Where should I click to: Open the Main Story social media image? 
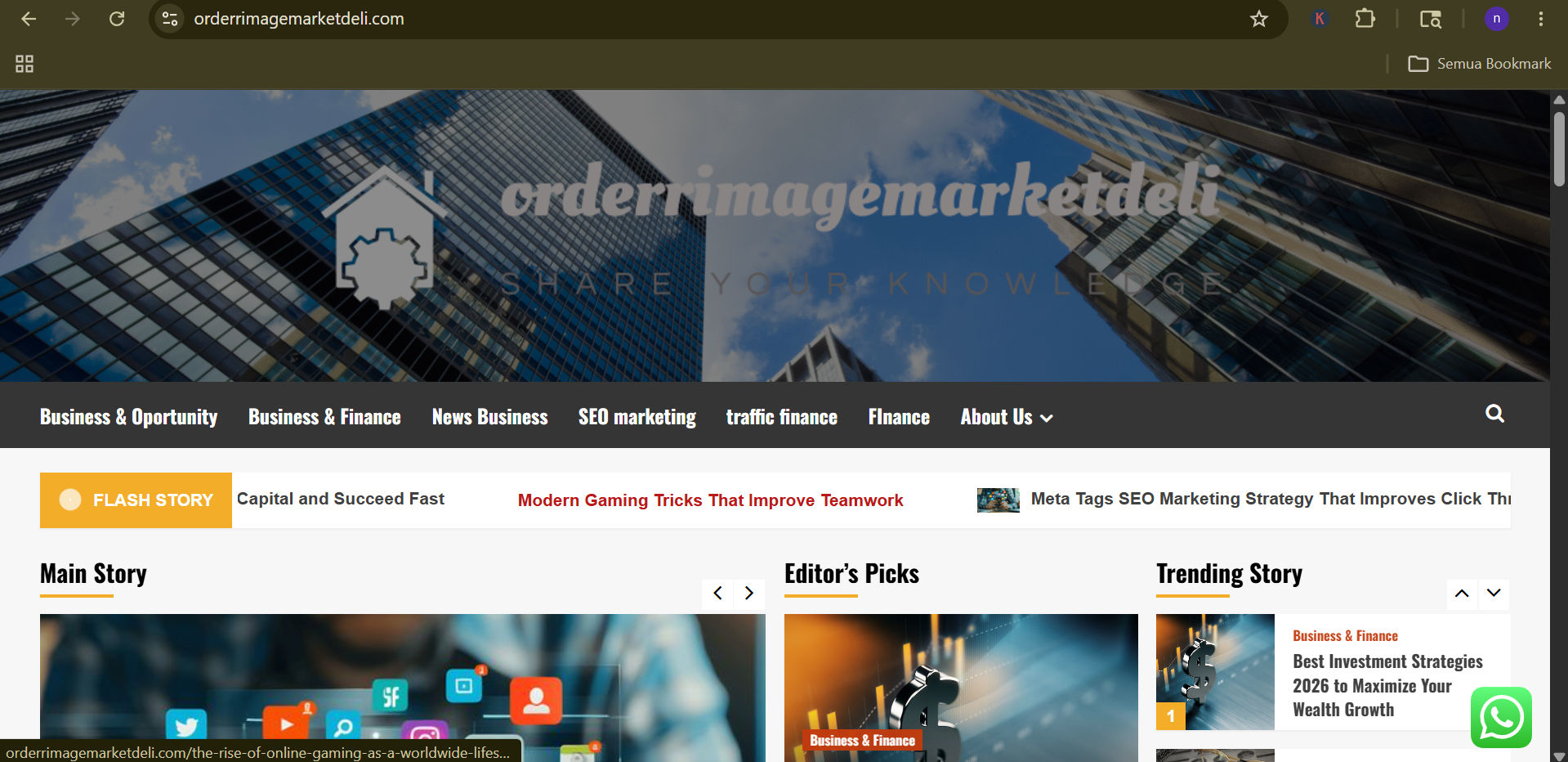point(403,688)
